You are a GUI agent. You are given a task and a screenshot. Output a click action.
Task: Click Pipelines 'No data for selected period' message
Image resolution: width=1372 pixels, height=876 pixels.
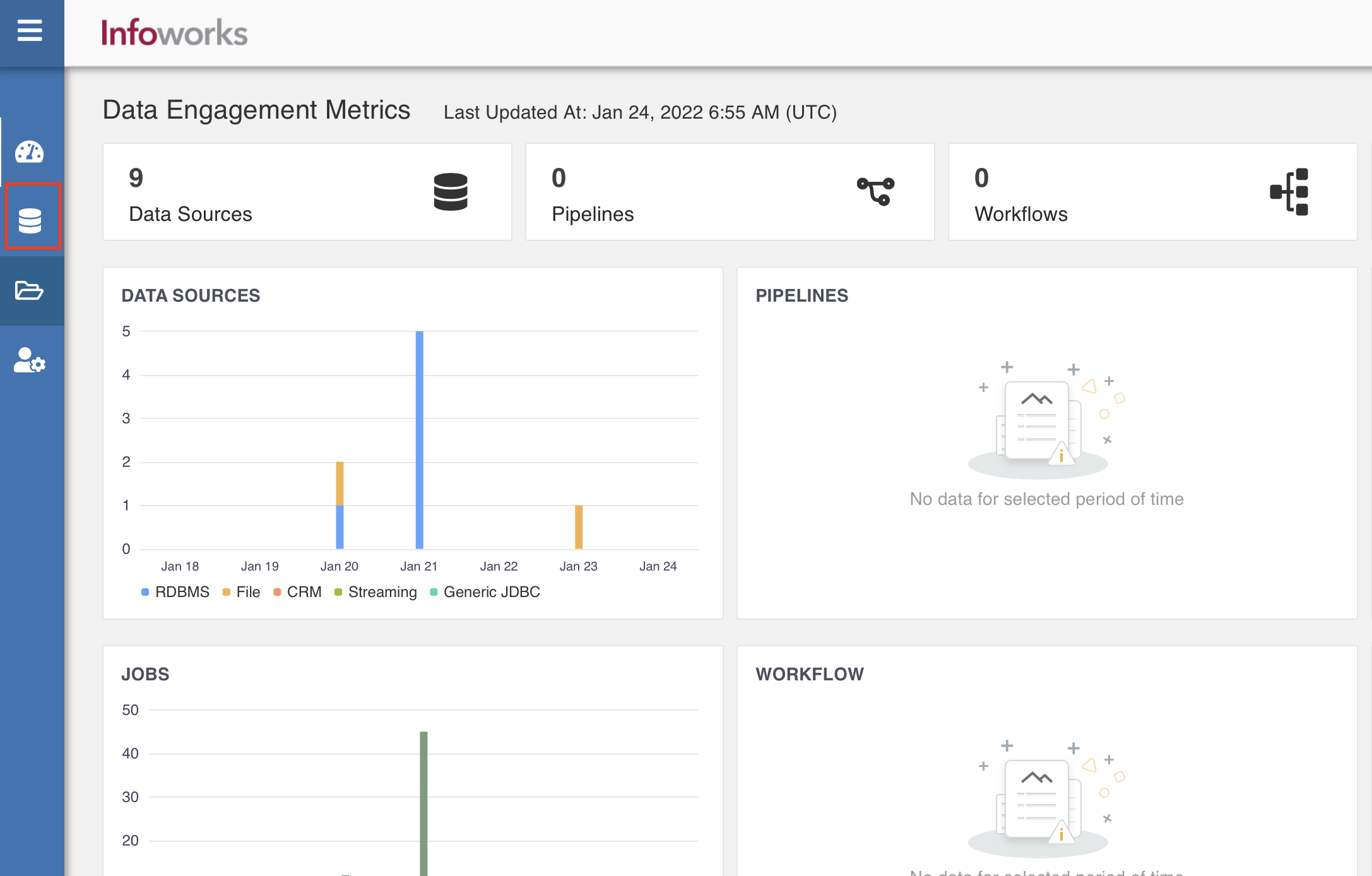tap(1047, 499)
